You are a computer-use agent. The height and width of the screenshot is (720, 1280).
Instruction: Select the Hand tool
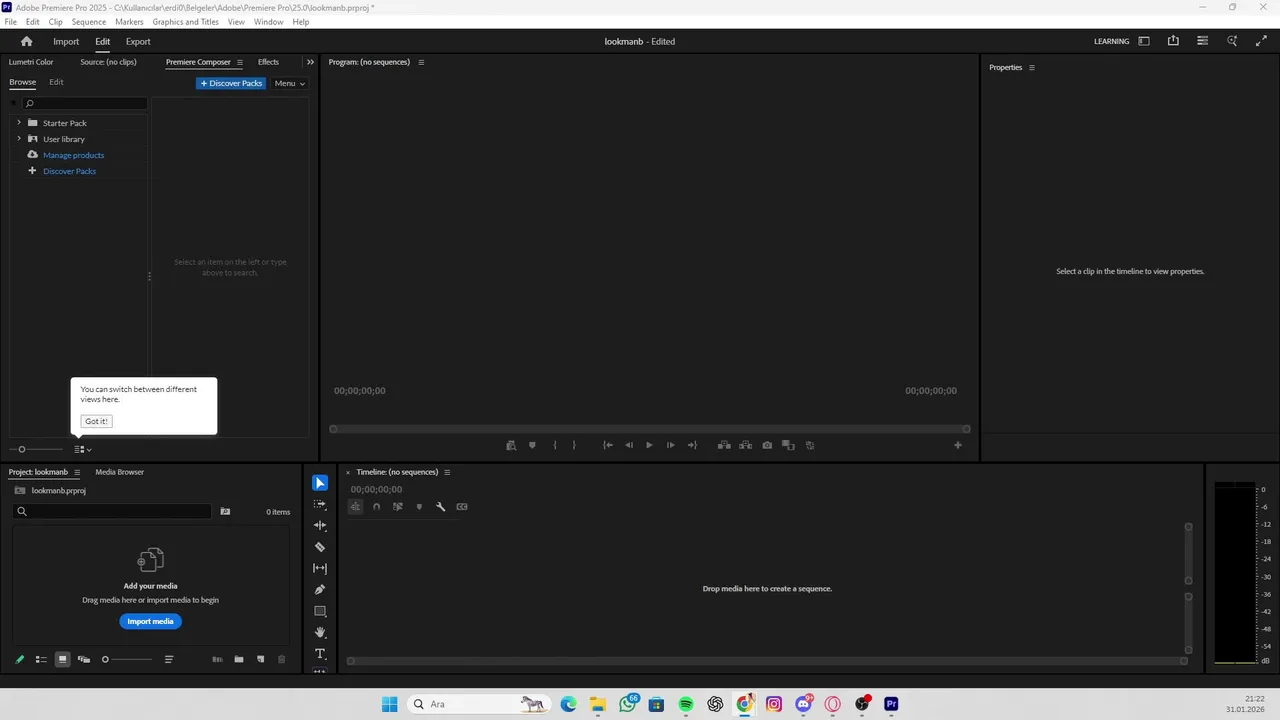[x=320, y=632]
